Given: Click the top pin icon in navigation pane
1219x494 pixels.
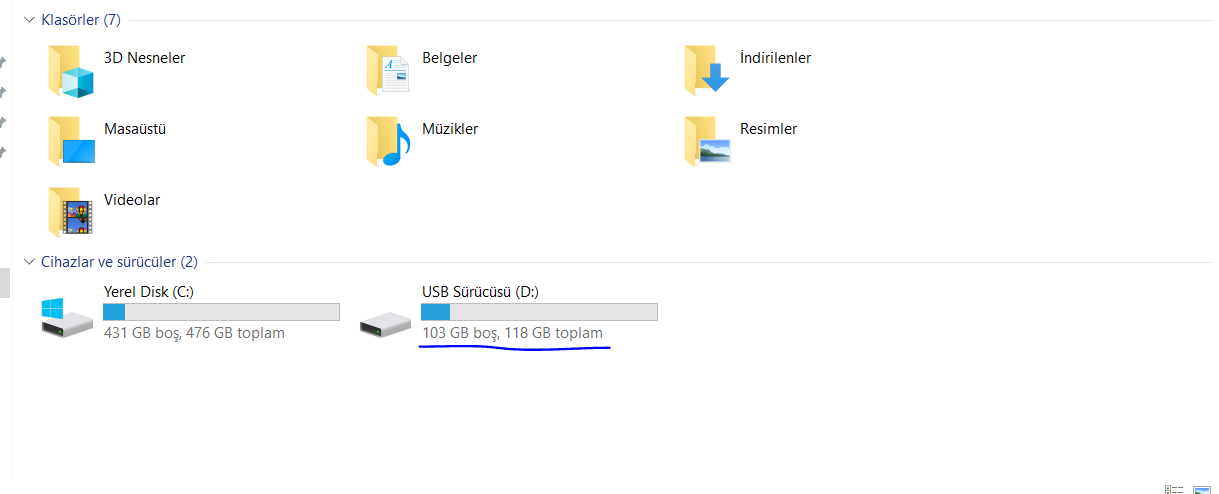Looking at the screenshot, I should coord(3,62).
